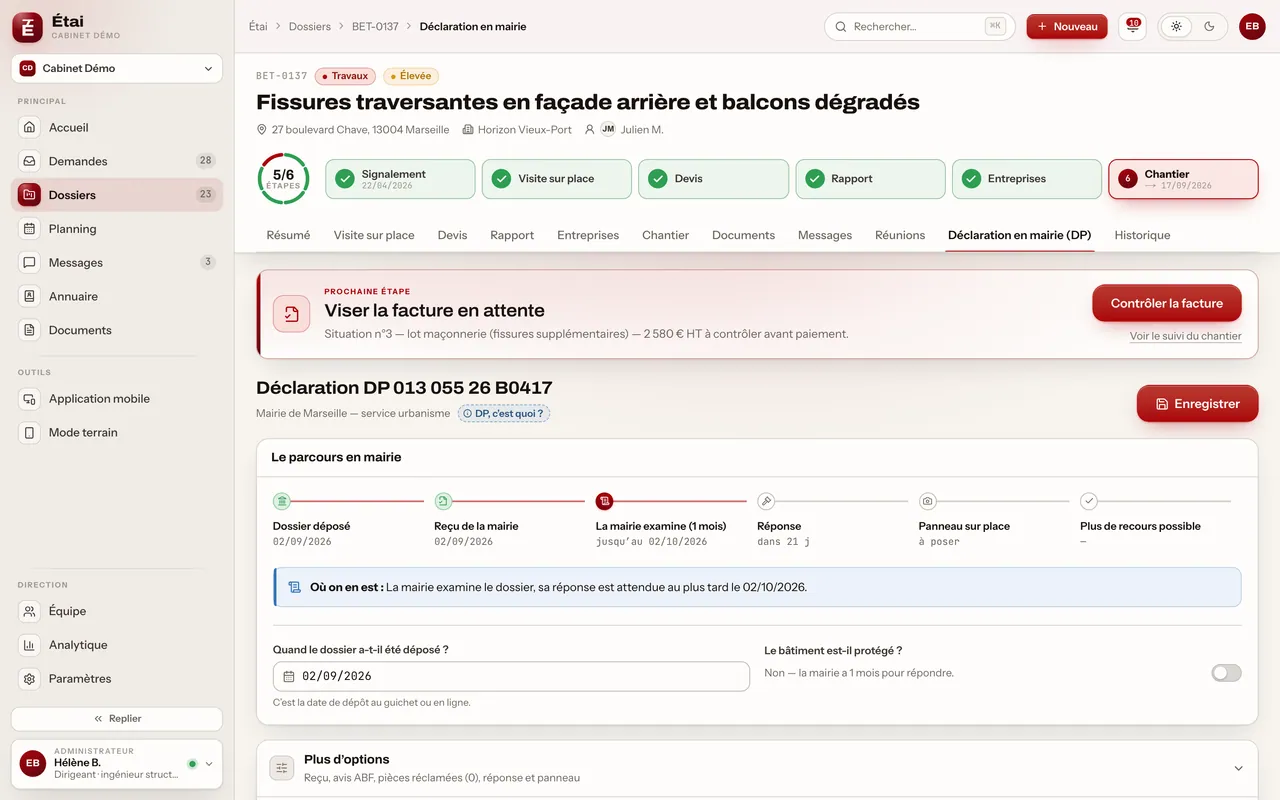
Task: Click the 'Signalement' step card
Action: [x=400, y=179]
